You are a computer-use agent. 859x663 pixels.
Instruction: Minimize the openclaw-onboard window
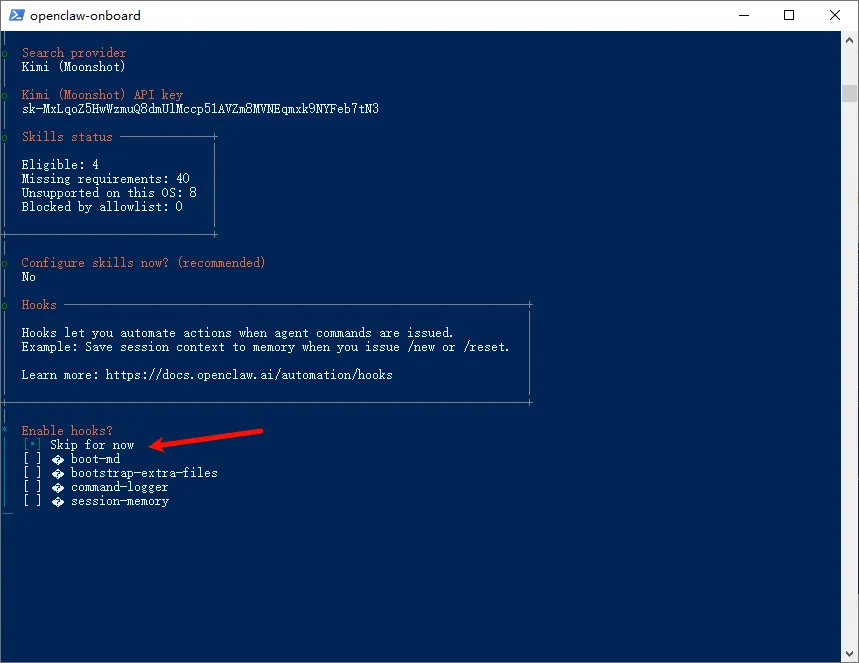743,15
